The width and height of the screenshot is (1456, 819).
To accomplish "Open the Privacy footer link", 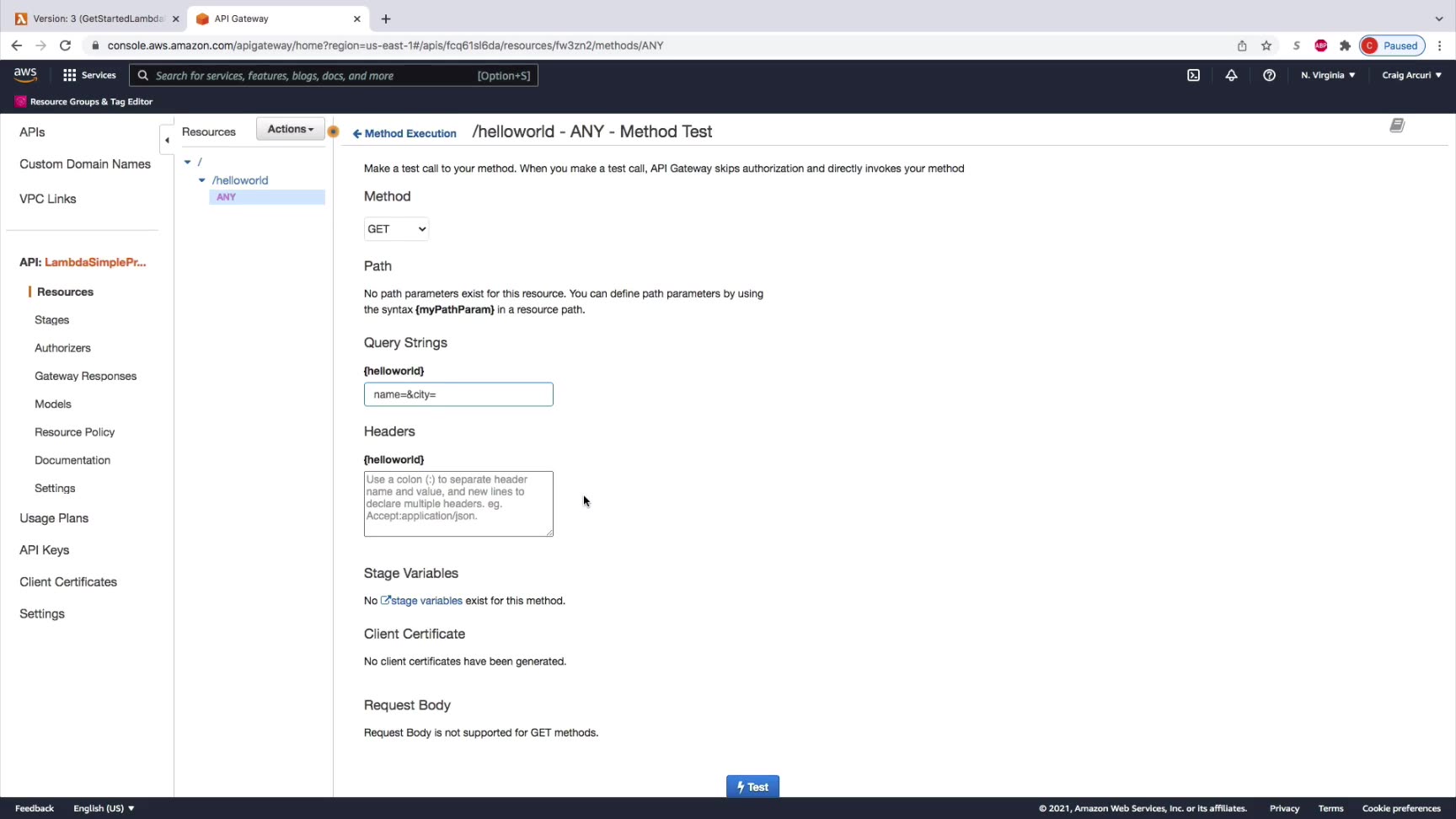I will pyautogui.click(x=1284, y=808).
